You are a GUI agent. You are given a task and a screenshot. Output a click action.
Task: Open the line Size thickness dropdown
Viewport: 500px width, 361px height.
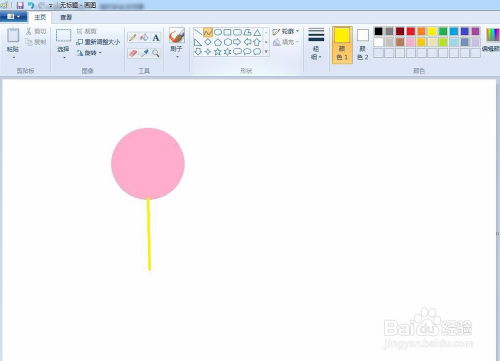316,44
